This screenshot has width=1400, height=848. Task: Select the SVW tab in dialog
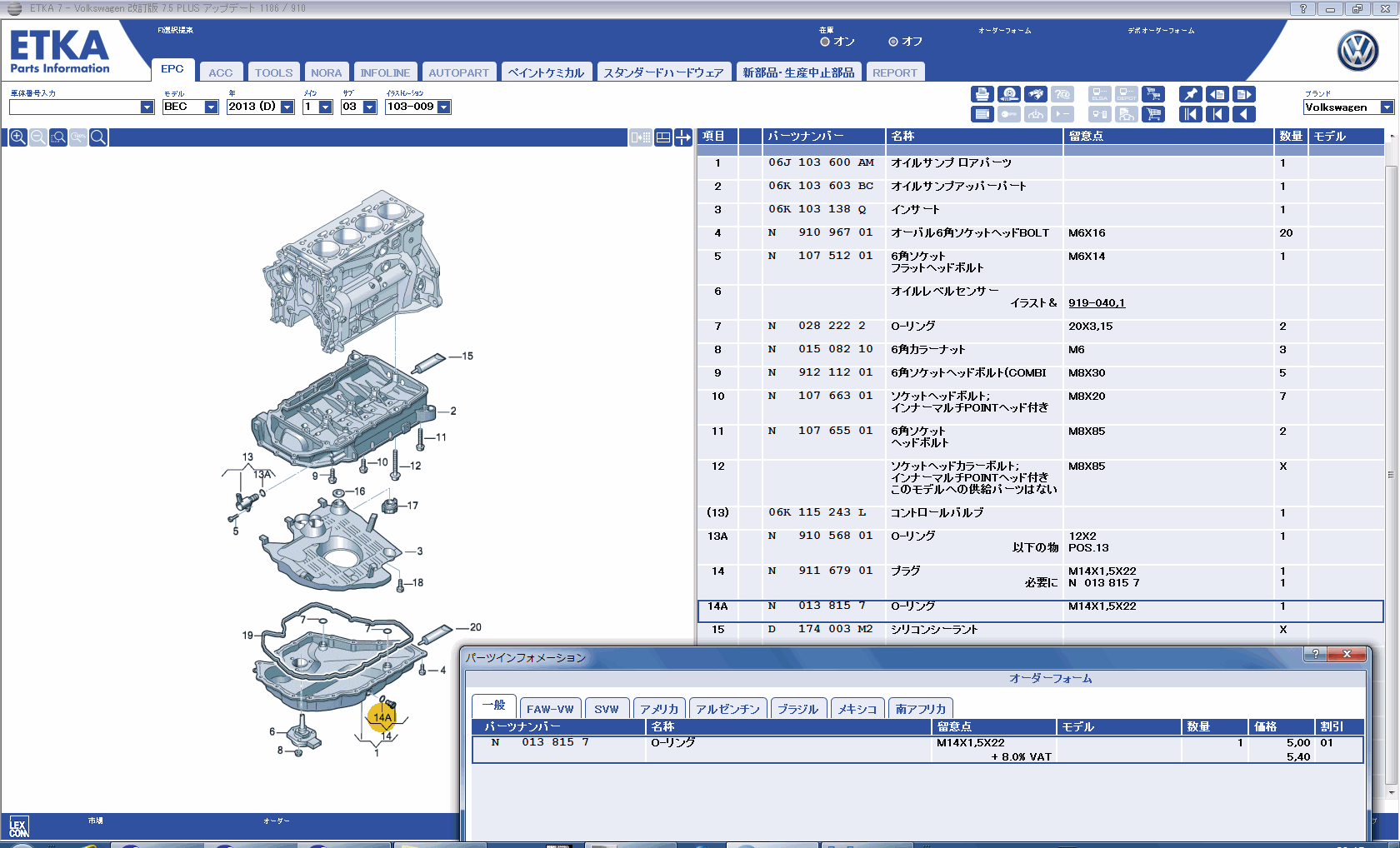point(607,709)
